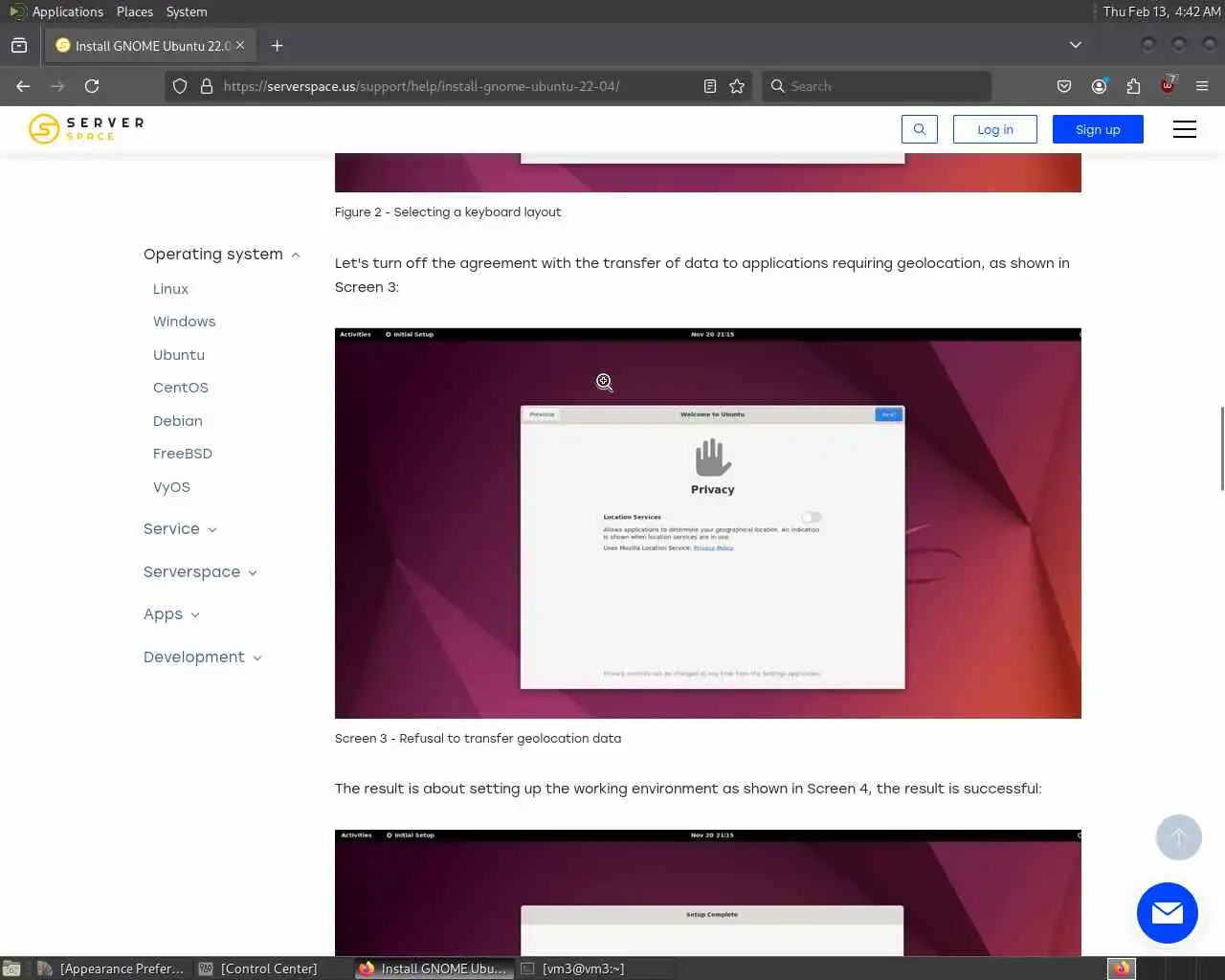Click the padlock connection info icon
Image resolution: width=1225 pixels, height=980 pixels.
[x=206, y=86]
